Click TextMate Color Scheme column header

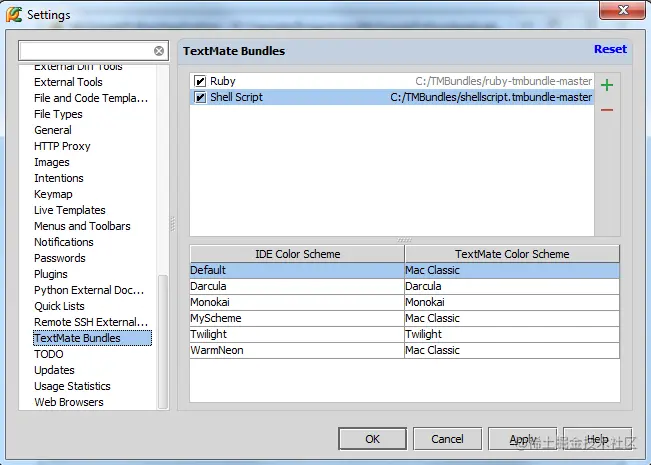click(512, 254)
